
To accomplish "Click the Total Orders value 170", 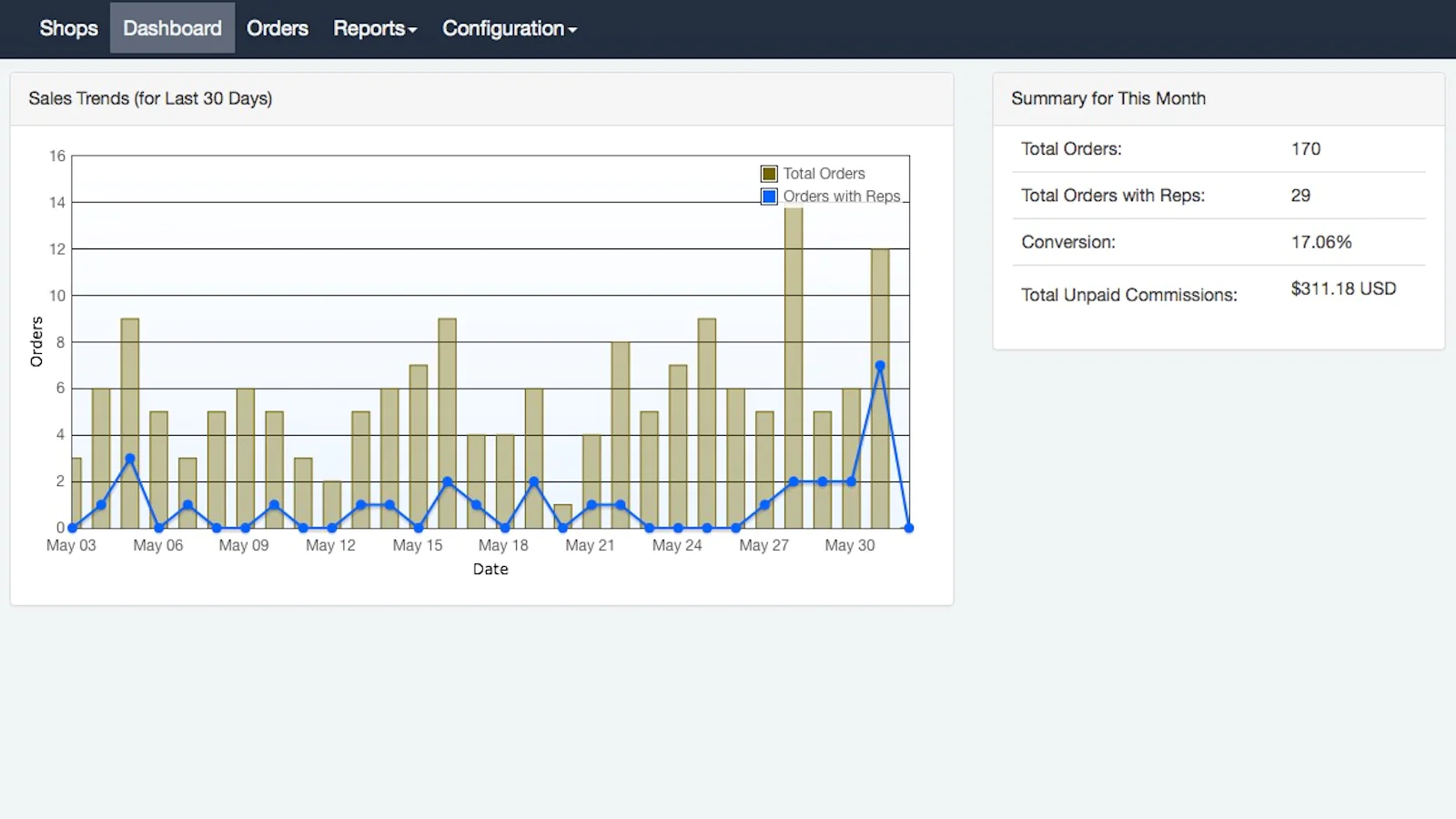I will pos(1305,149).
